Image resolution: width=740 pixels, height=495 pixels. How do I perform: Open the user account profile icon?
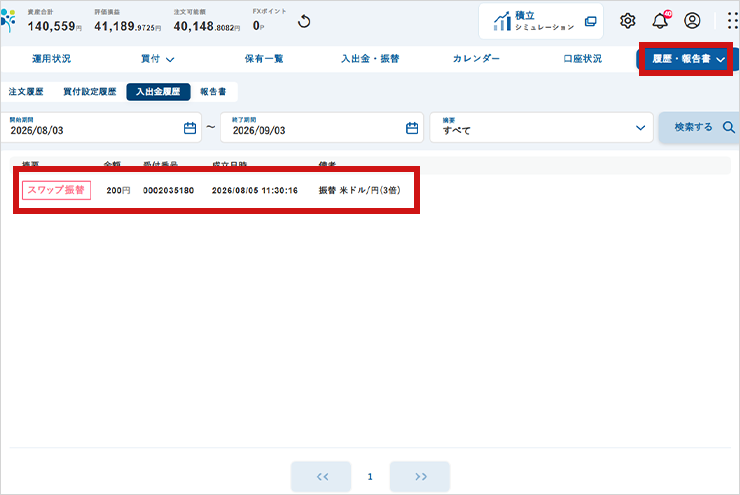tap(692, 21)
